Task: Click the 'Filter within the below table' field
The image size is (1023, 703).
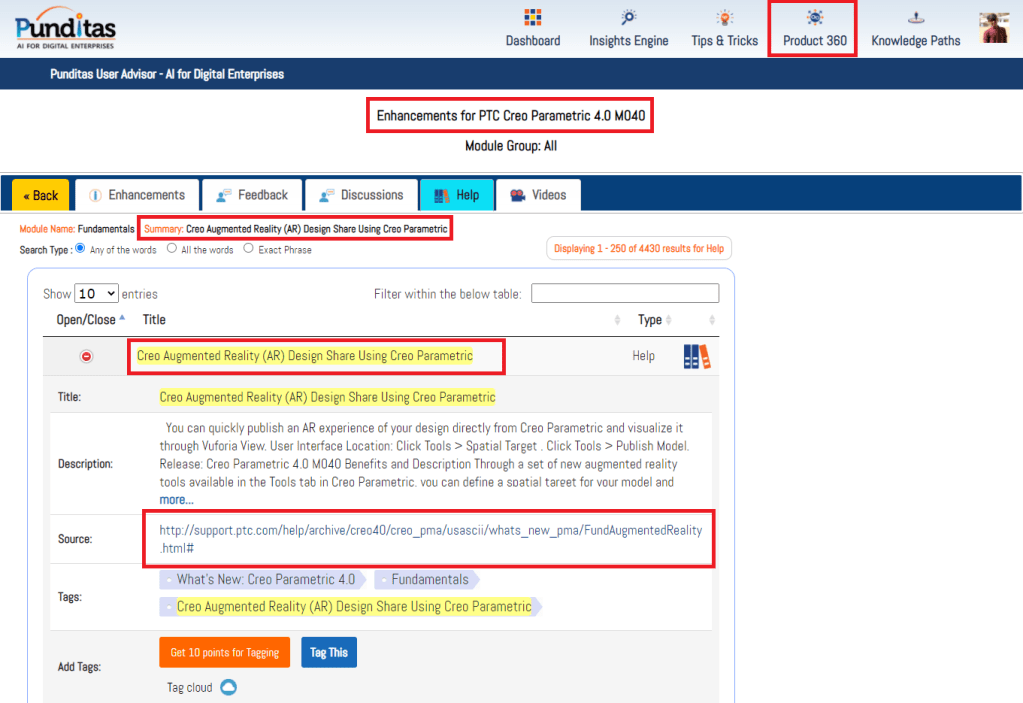Action: point(624,293)
